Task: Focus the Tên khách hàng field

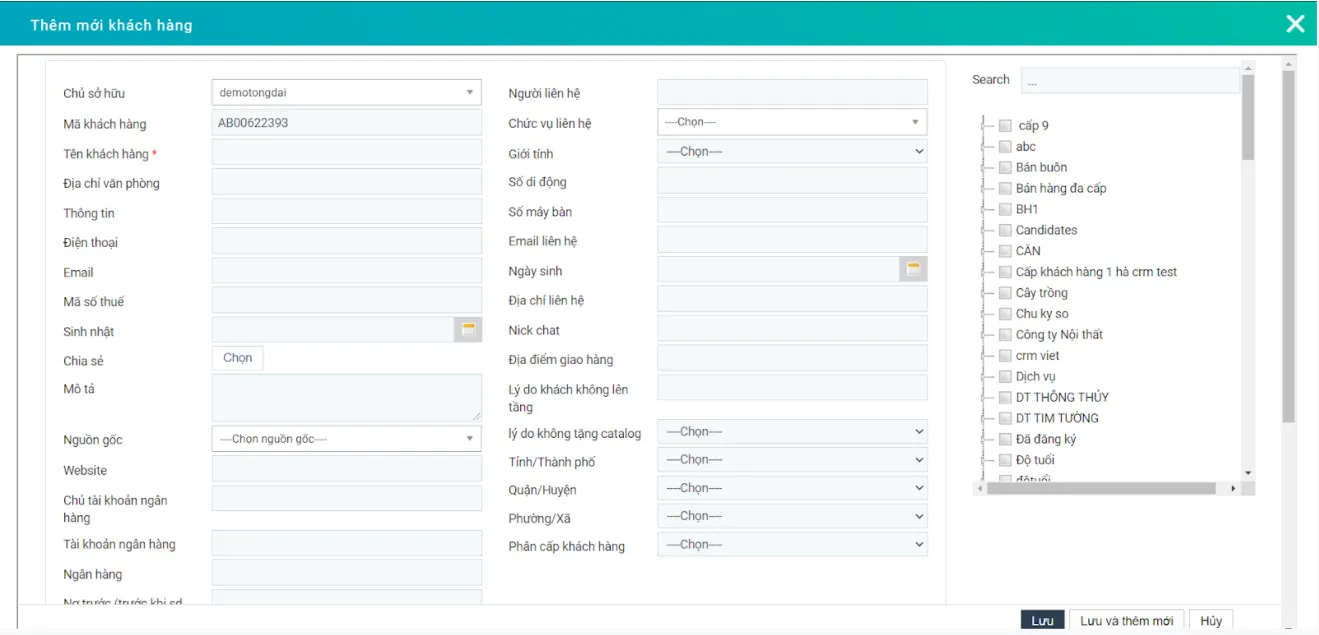Action: (347, 154)
